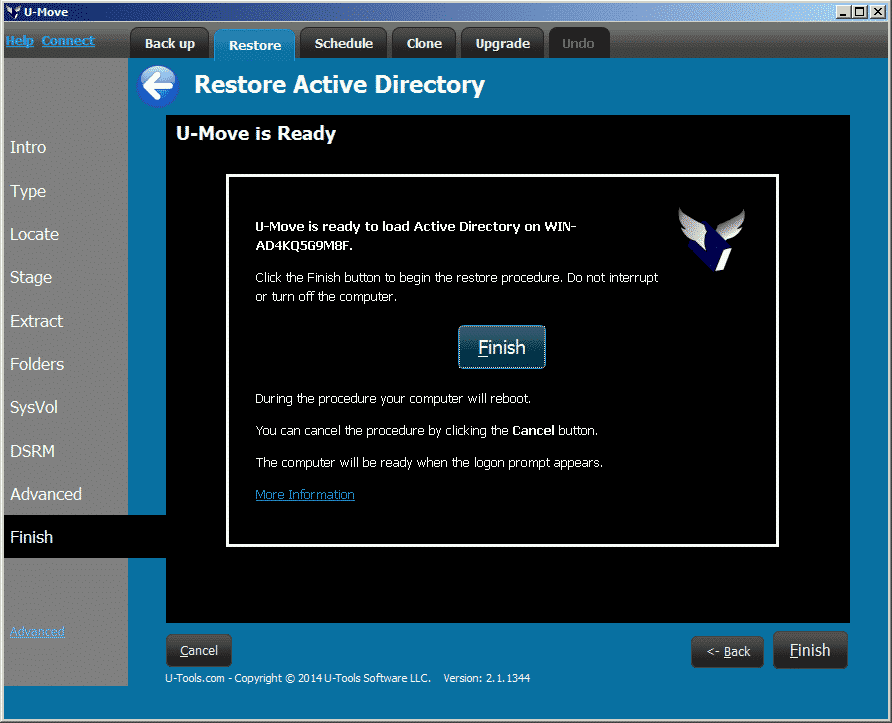Click the bottom-right Finish button
The height and width of the screenshot is (723, 892).
[x=810, y=650]
